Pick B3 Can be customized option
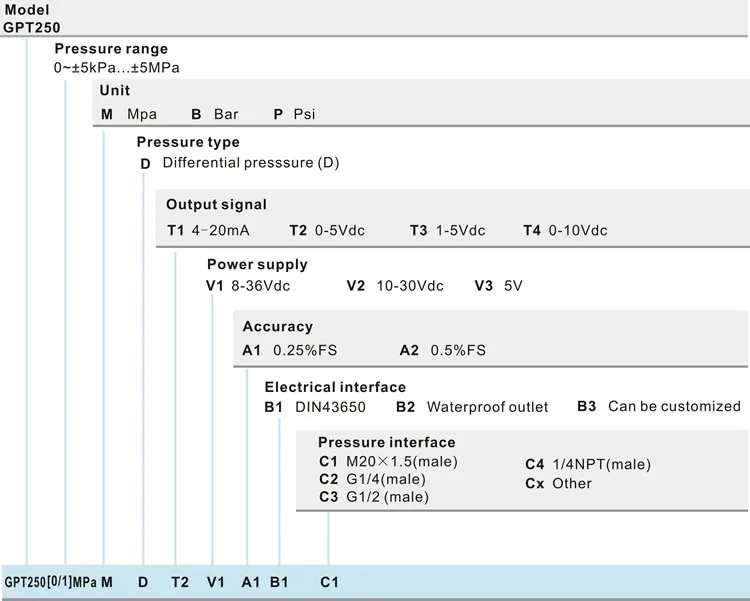The image size is (750, 601). pyautogui.click(x=659, y=406)
